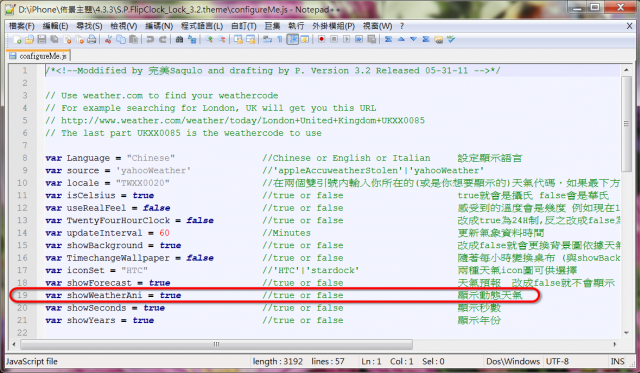Click the blue up-triangle toolbar icon
The width and height of the screenshot is (640, 373).
401,40
